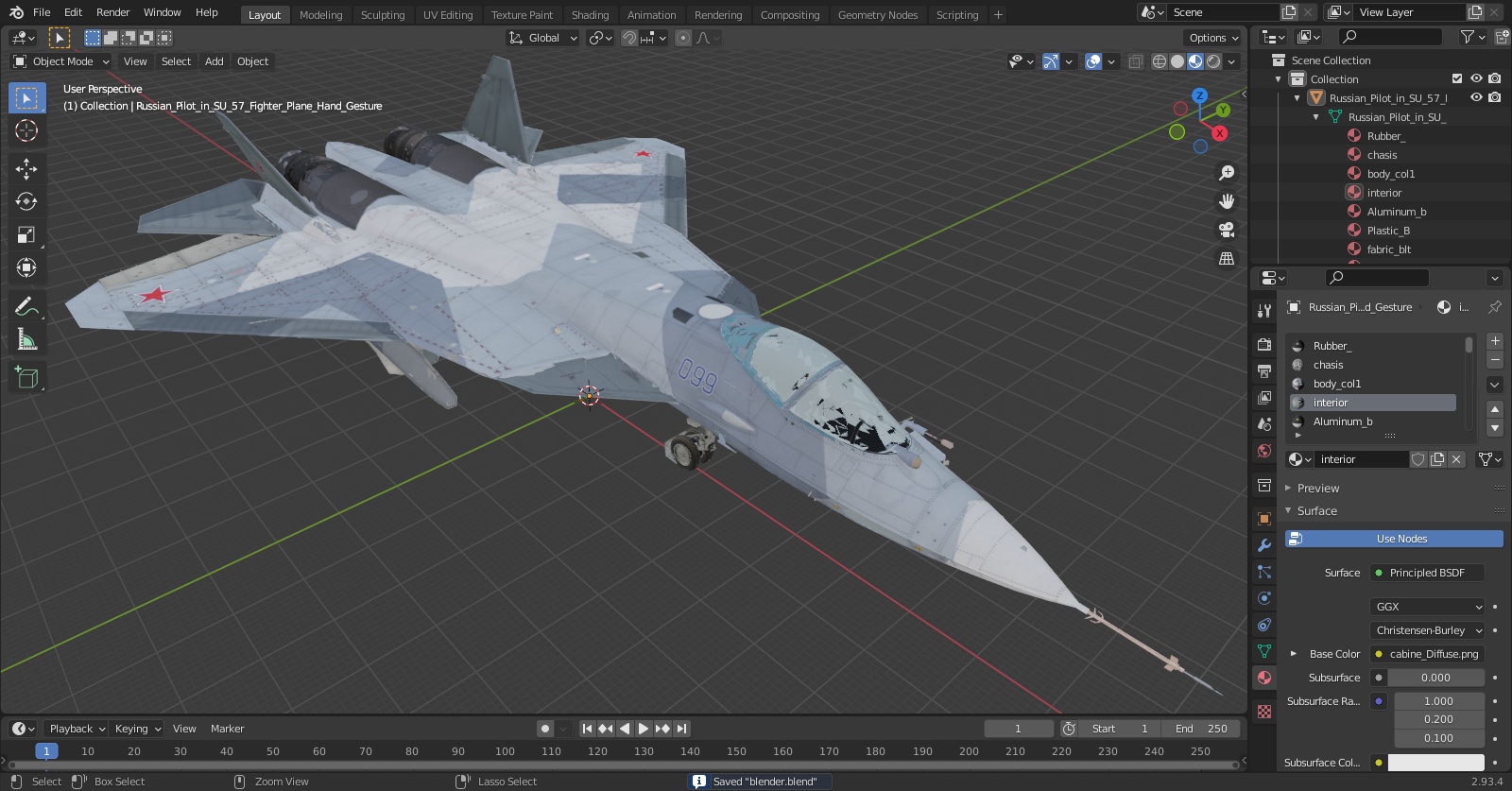Toggle camera view icon
Image resolution: width=1512 pixels, height=791 pixels.
pos(1227,230)
